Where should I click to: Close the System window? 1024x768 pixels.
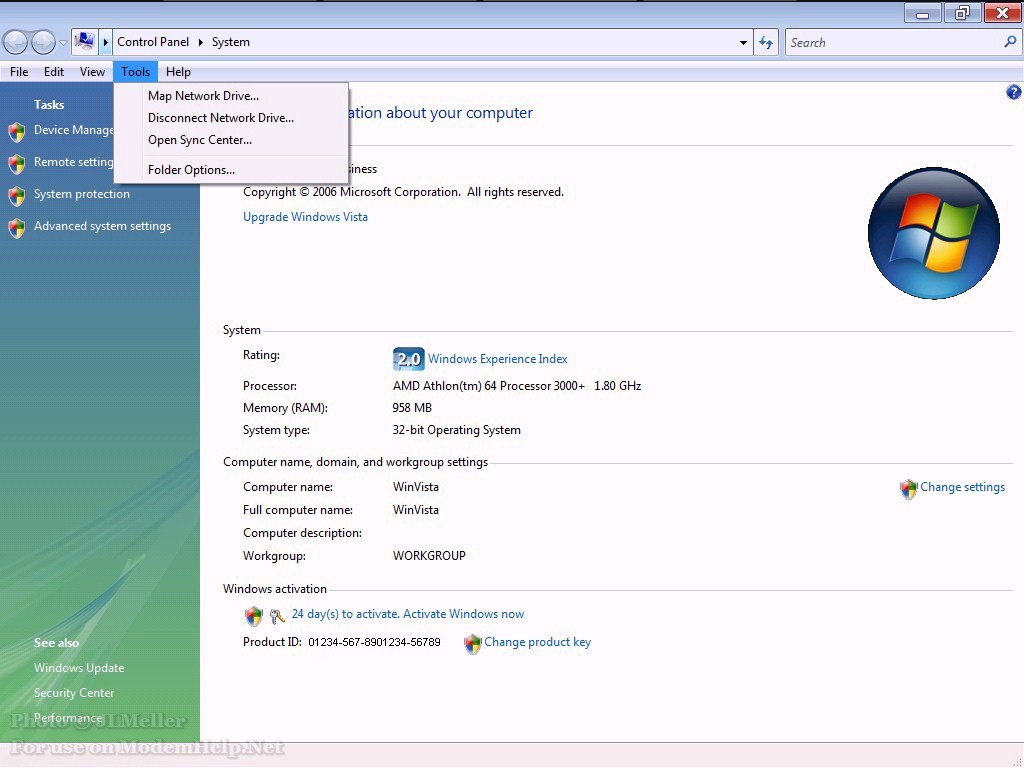(x=1002, y=13)
